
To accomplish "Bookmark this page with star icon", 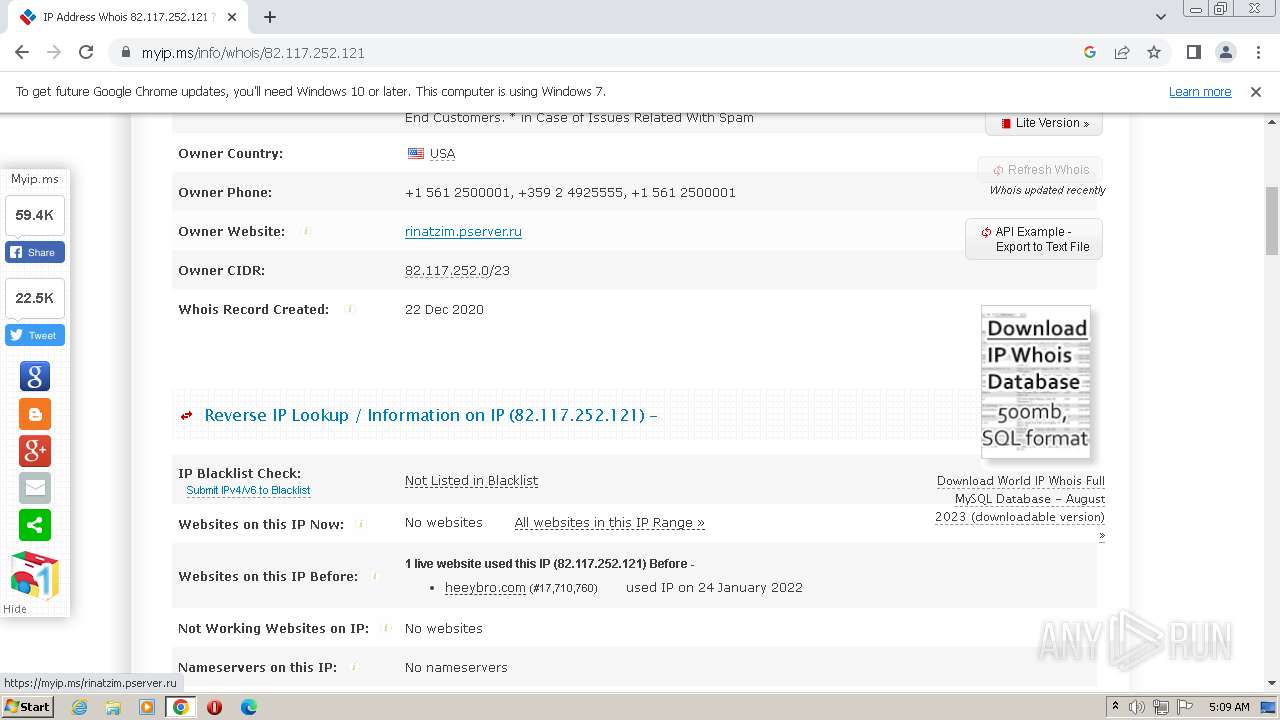I will pyautogui.click(x=1154, y=52).
